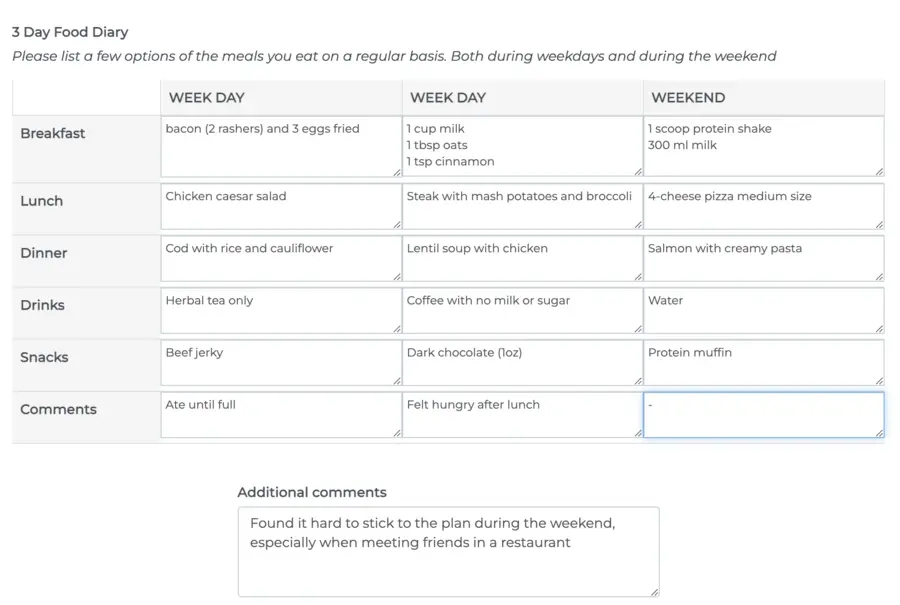Click the Felt hungry after lunch field

point(522,415)
